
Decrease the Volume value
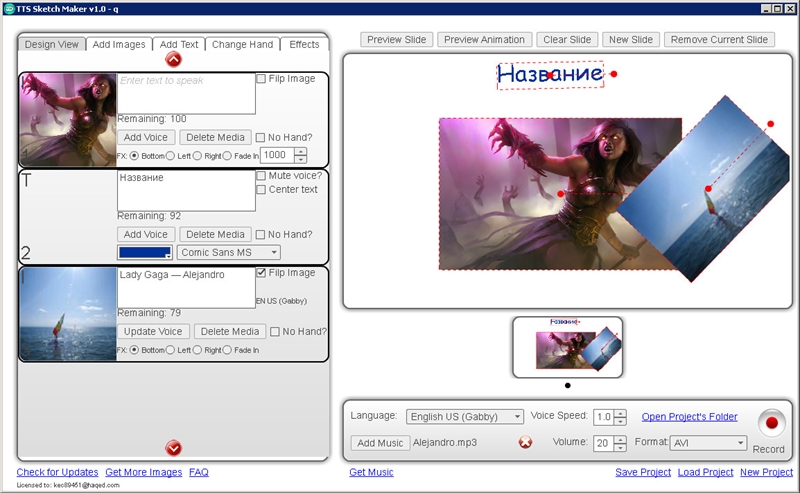620,447
